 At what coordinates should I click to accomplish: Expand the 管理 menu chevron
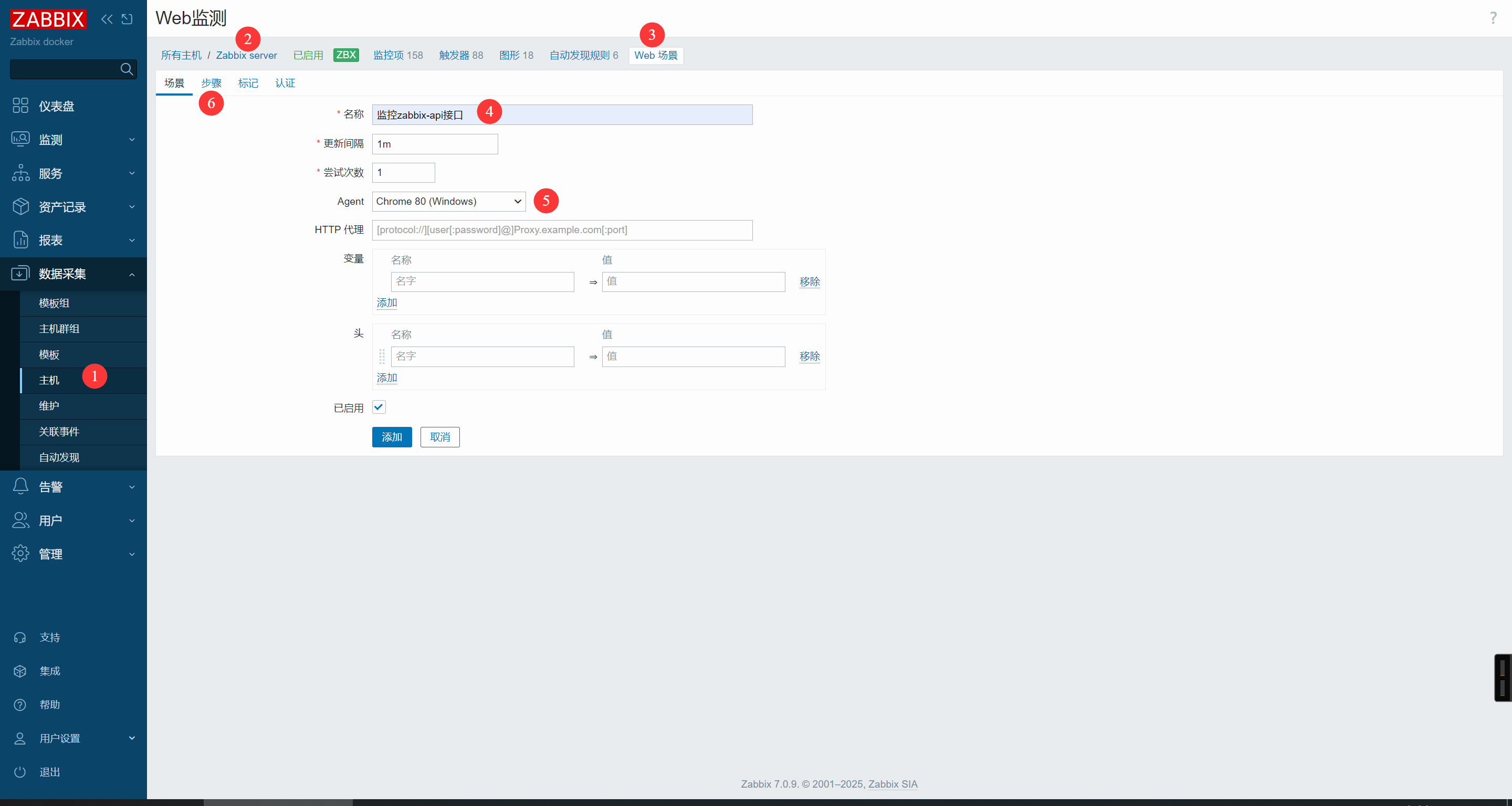click(132, 554)
